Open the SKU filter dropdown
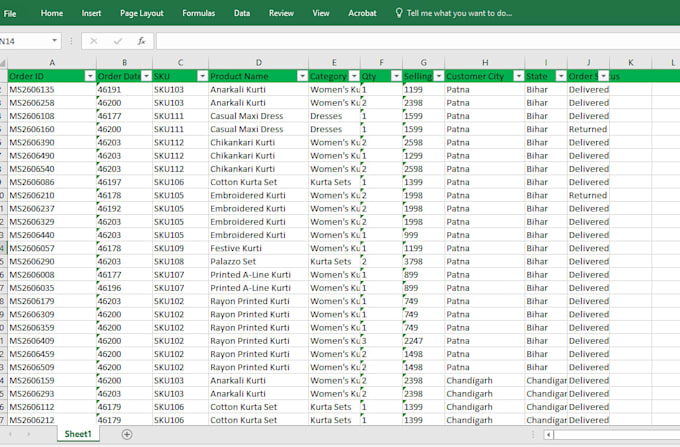The image size is (680, 447). click(203, 76)
